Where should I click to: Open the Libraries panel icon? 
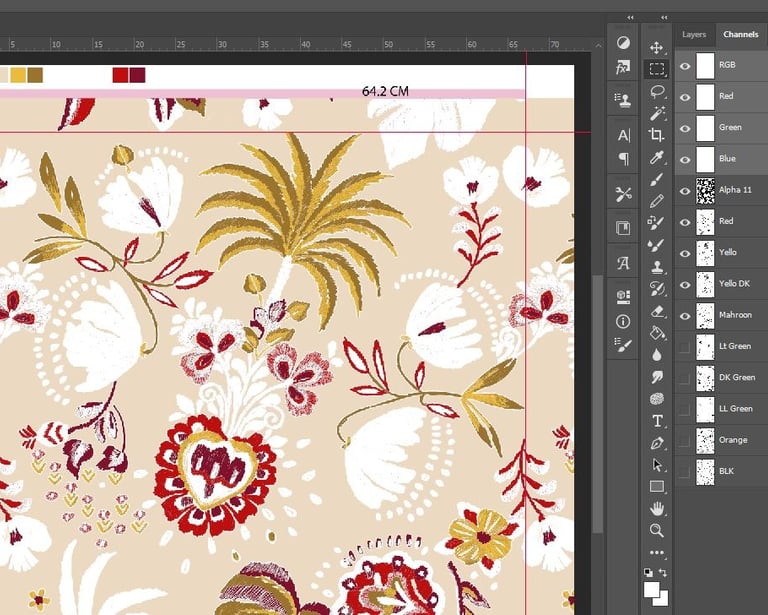623,228
